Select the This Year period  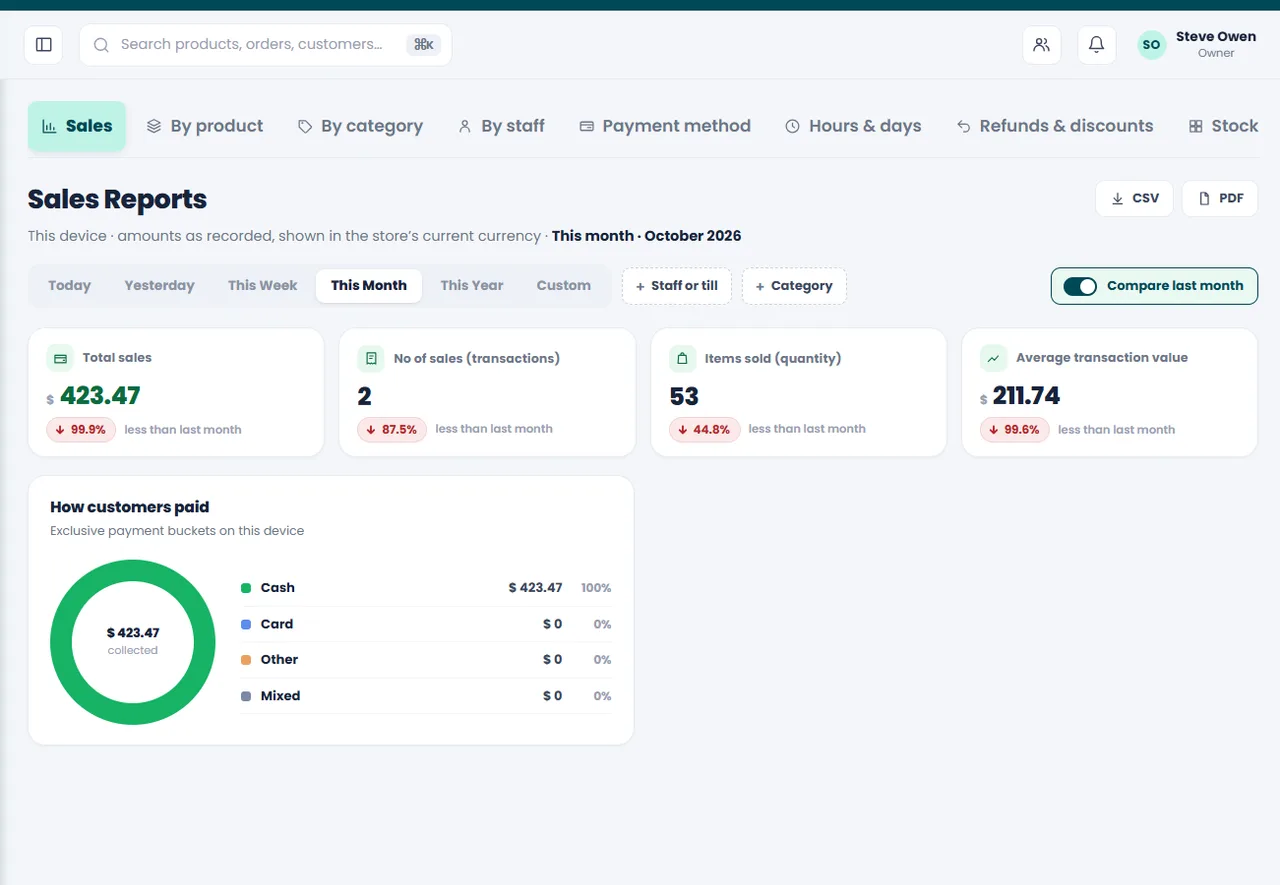[472, 286]
